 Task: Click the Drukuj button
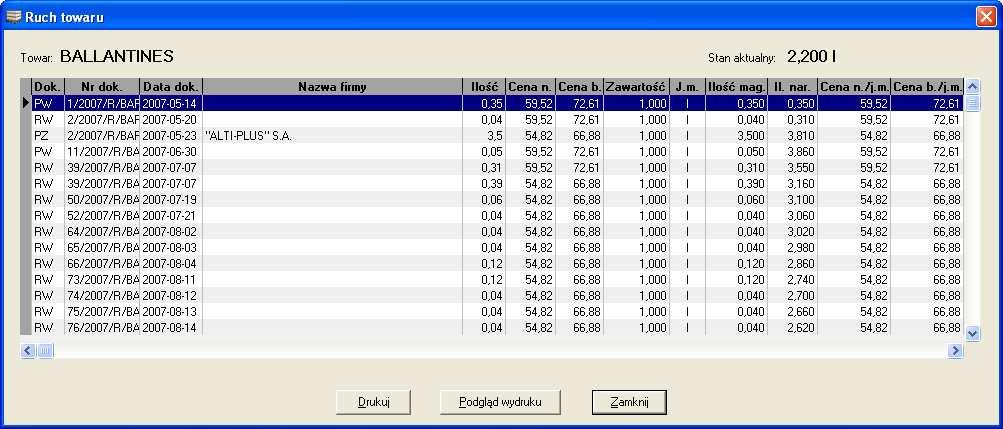pyautogui.click(x=373, y=402)
